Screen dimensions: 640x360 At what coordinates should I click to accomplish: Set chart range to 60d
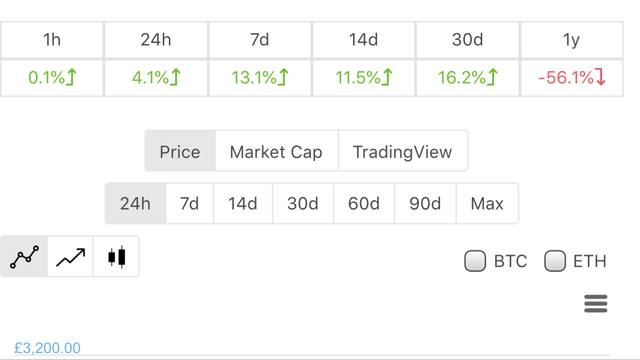click(364, 203)
